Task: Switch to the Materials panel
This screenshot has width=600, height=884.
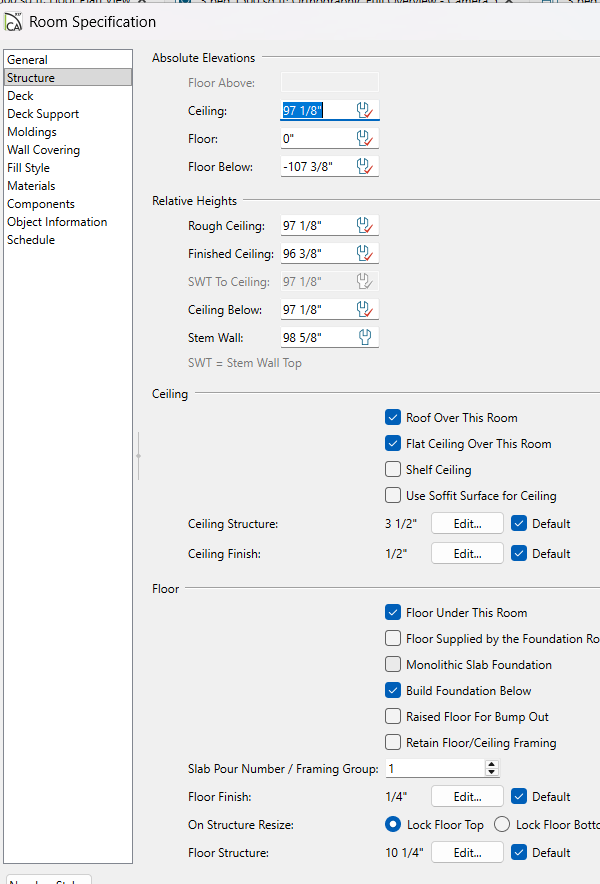Action: tap(31, 186)
